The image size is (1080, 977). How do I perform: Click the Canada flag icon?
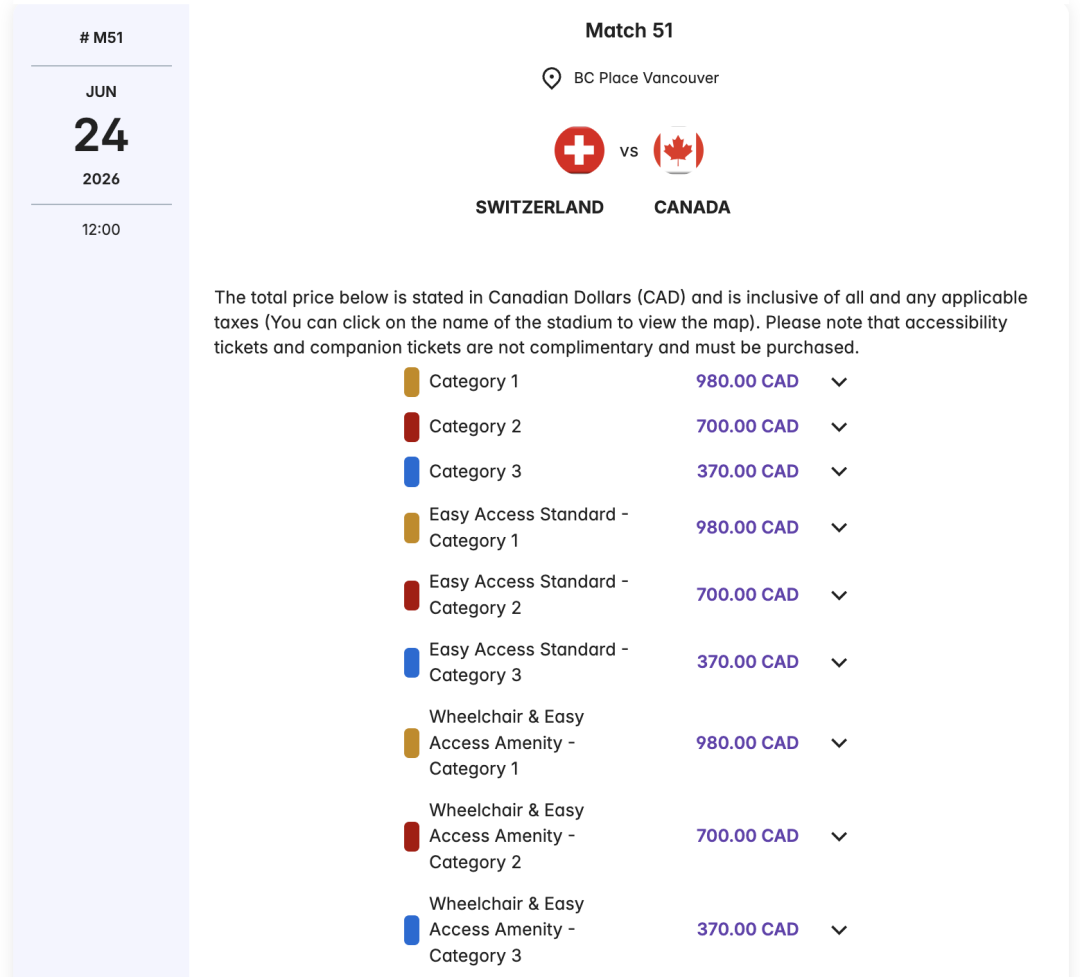coord(679,151)
